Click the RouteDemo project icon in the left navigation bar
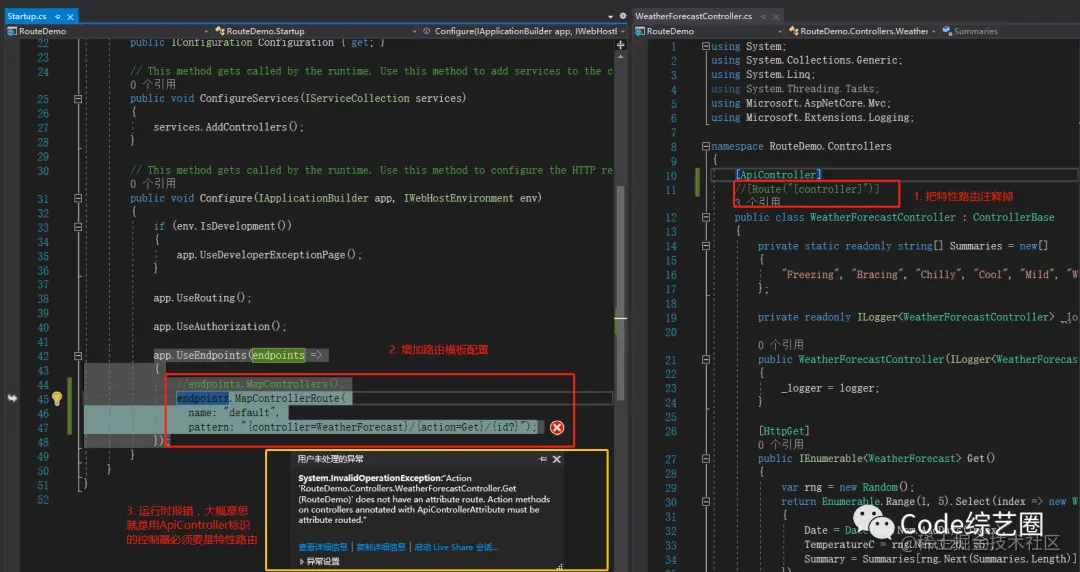The width and height of the screenshot is (1080, 572). tap(12, 31)
